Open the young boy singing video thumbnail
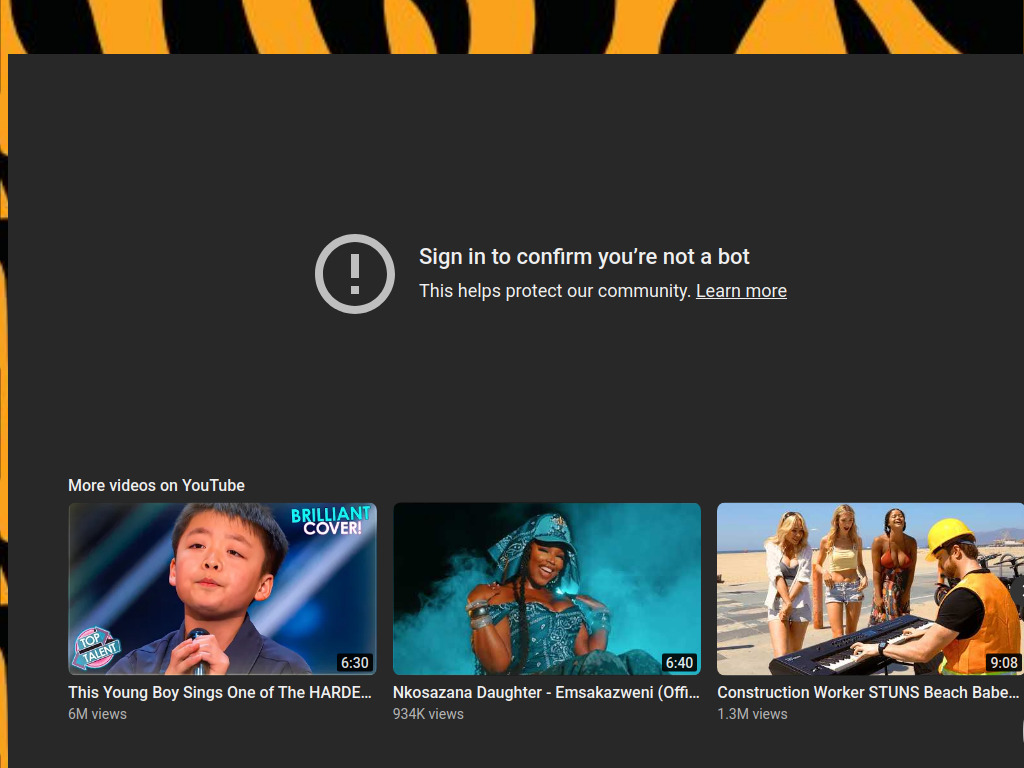The width and height of the screenshot is (1024, 768). [x=222, y=588]
